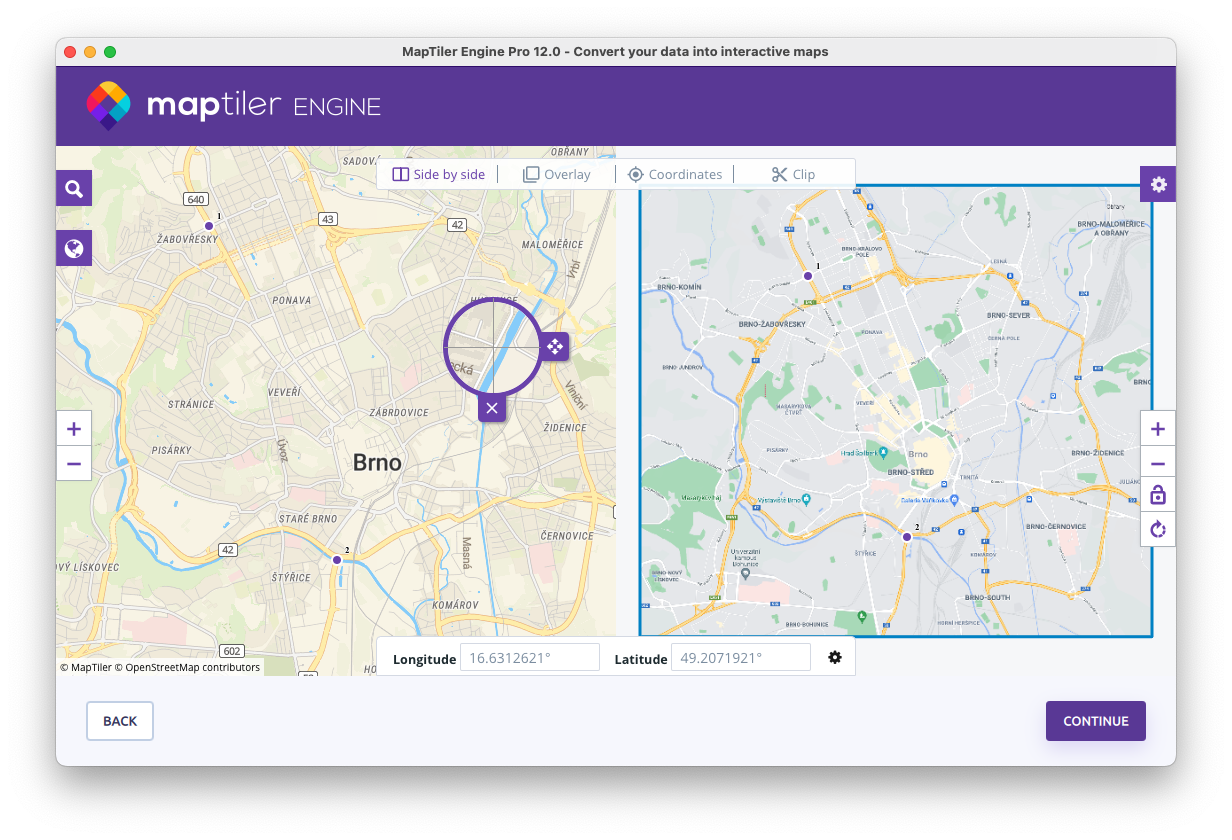Select the Coordinates tab
The image size is (1232, 840).
coord(675,174)
